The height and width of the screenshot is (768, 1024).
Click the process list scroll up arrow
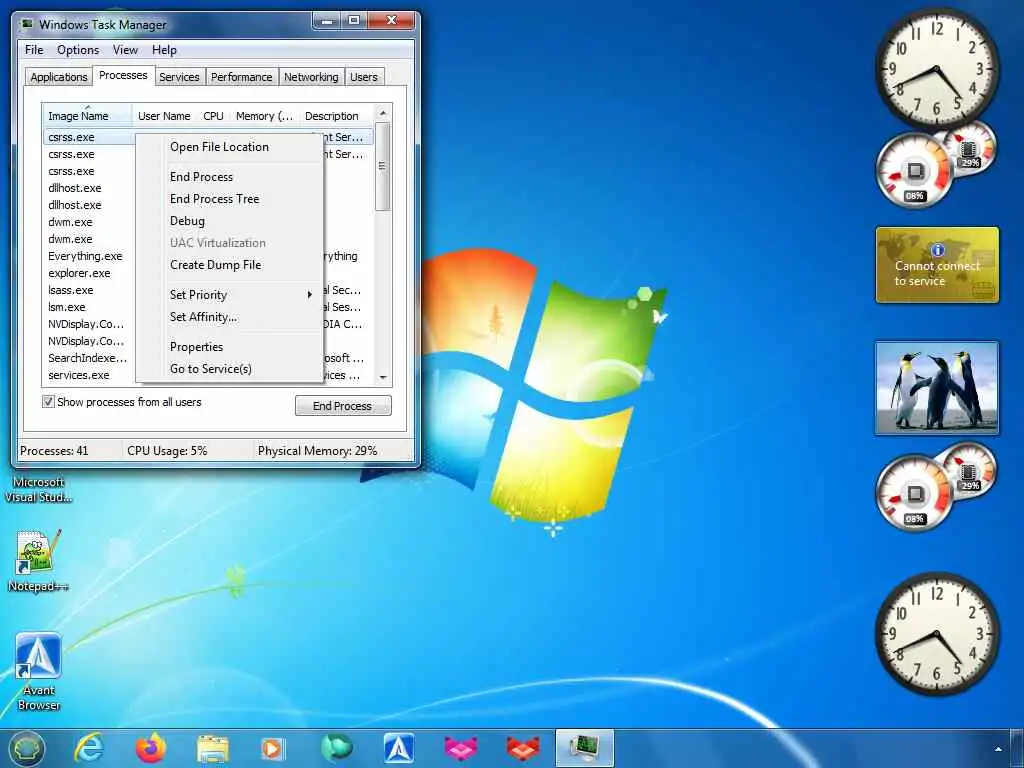(x=383, y=114)
